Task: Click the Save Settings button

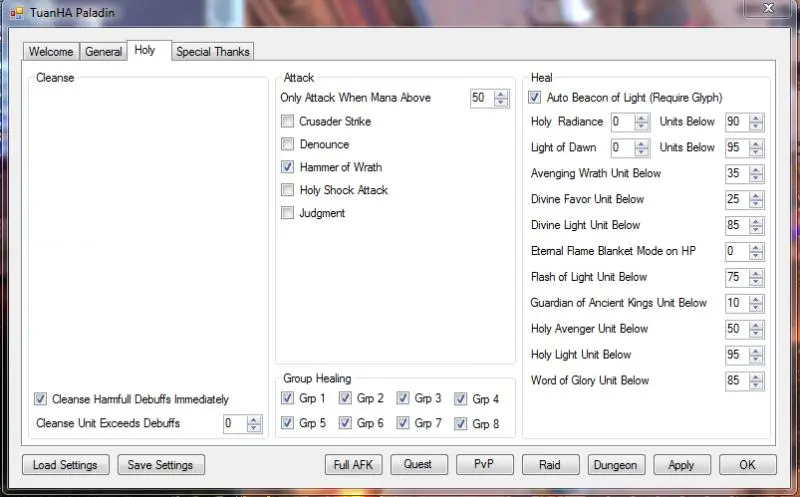Action: pyautogui.click(x=161, y=465)
